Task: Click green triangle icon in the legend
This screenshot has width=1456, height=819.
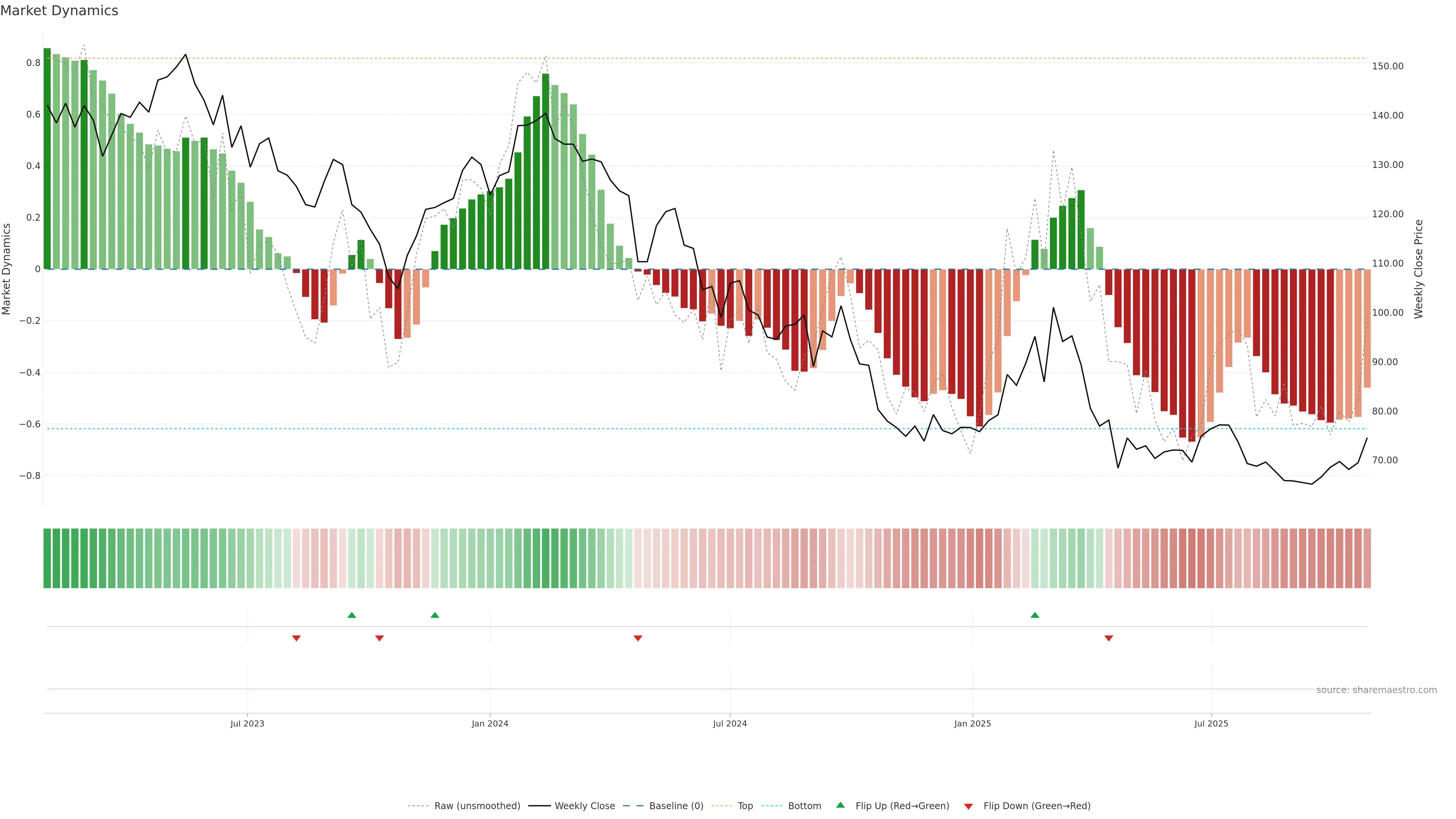Action: click(x=841, y=805)
